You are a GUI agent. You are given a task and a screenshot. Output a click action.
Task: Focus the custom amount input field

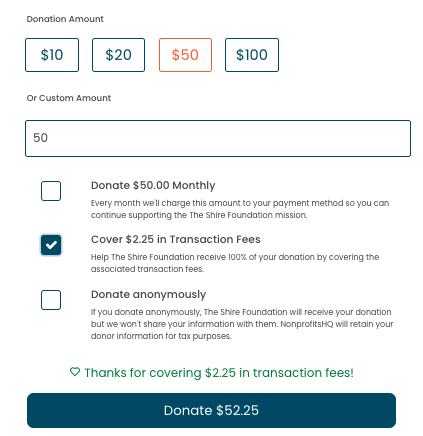tap(218, 138)
